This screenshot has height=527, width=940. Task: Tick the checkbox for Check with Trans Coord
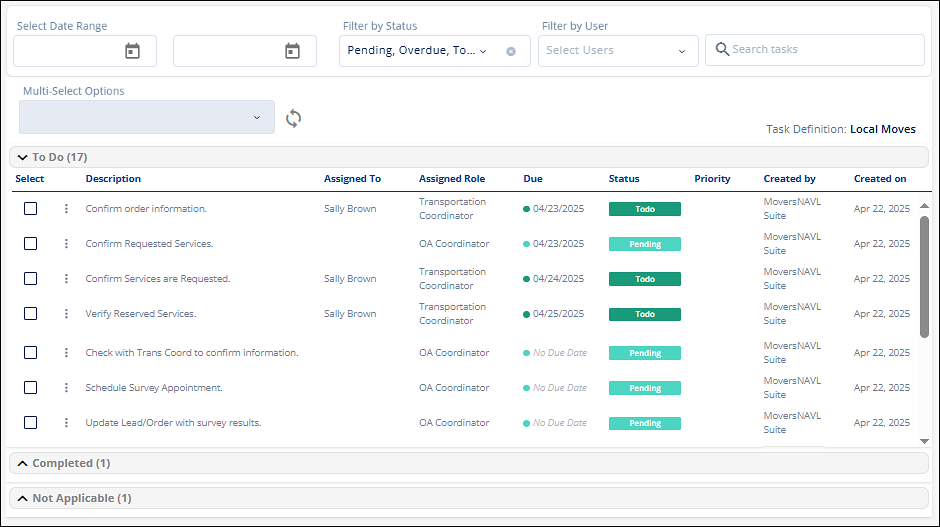click(x=31, y=353)
